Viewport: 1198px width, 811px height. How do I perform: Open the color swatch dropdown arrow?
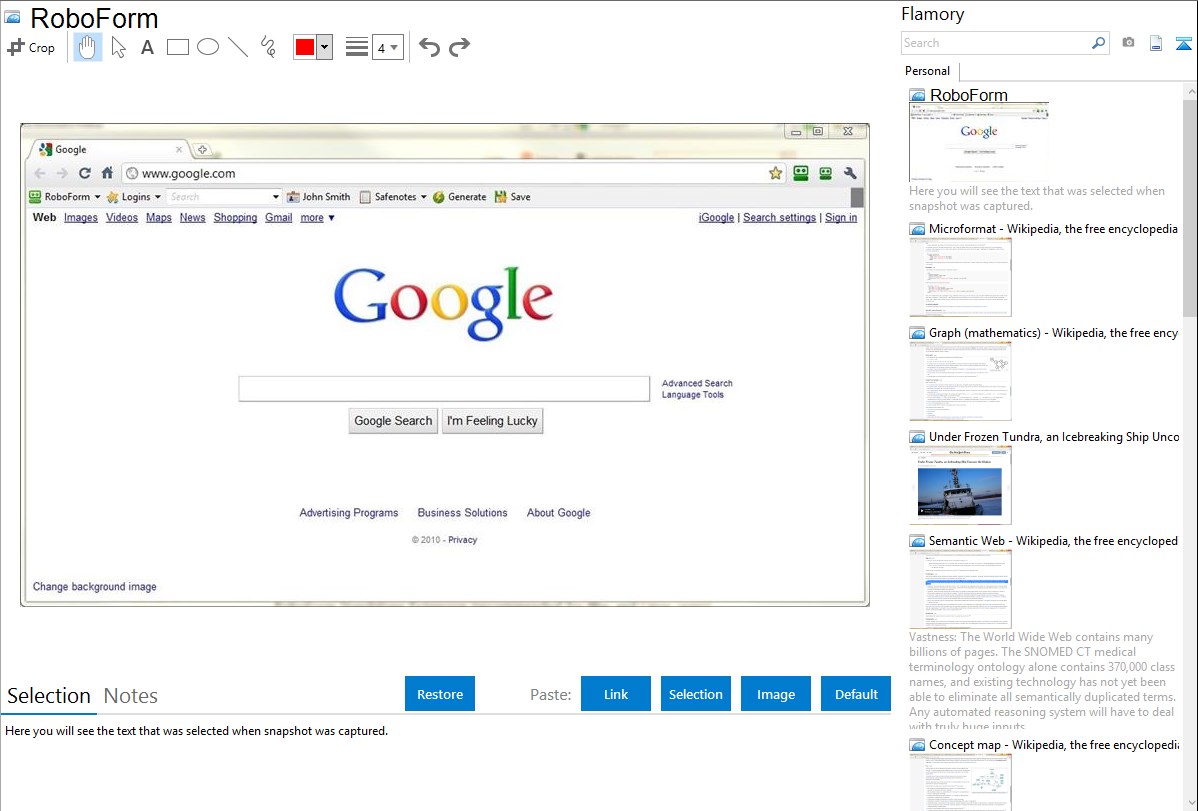[x=325, y=47]
